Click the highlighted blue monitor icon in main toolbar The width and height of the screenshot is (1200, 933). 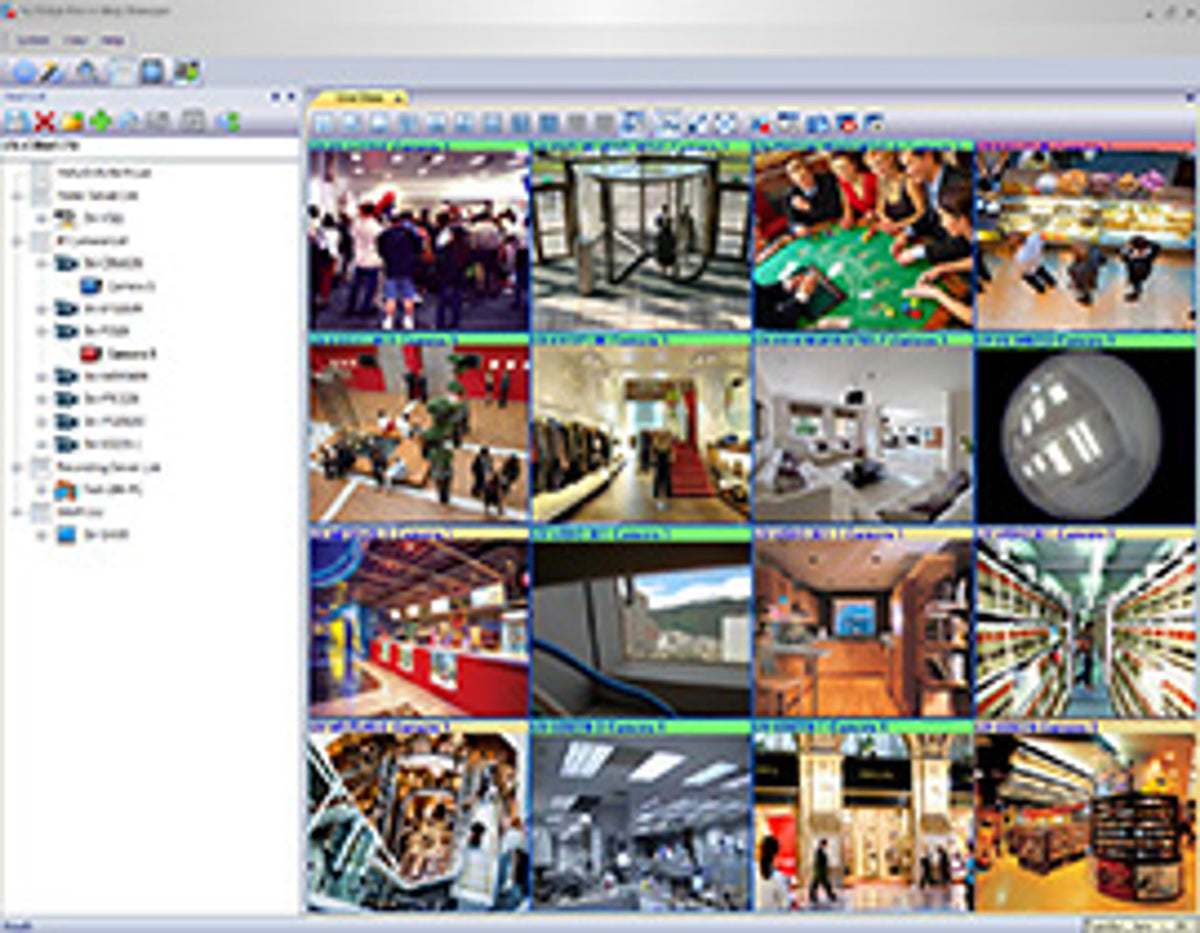click(152, 71)
